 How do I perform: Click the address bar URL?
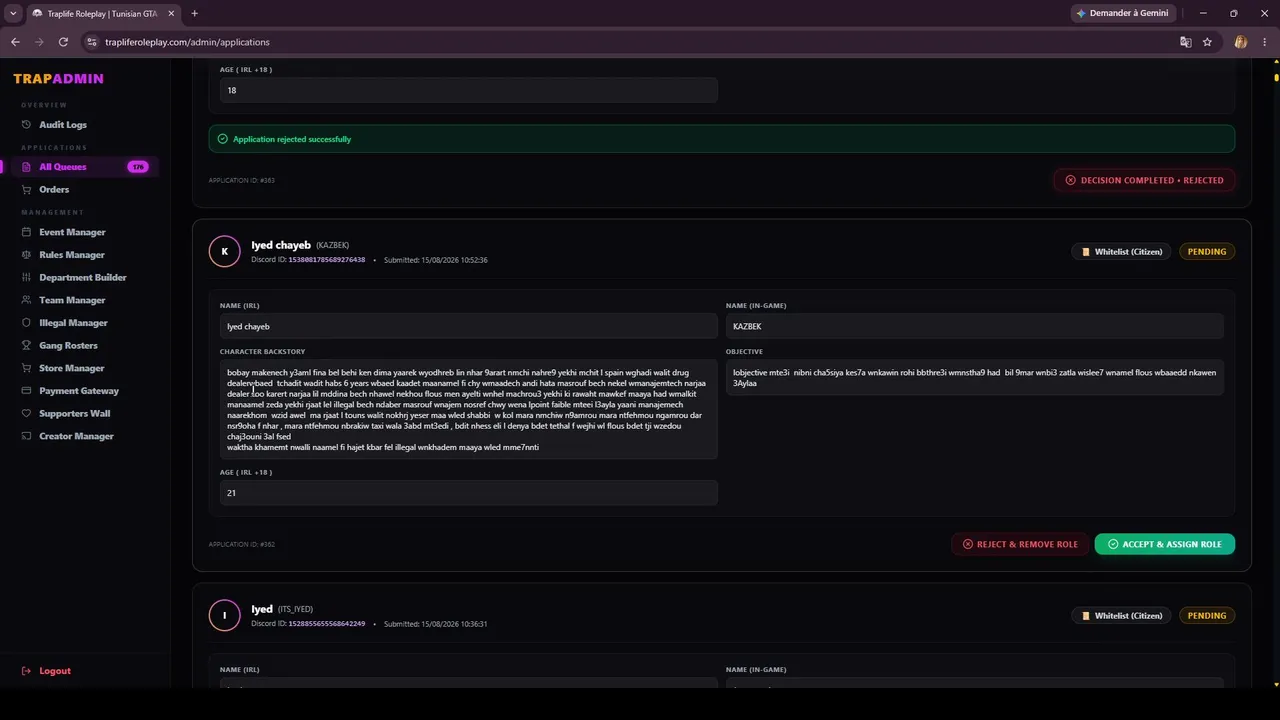(187, 42)
